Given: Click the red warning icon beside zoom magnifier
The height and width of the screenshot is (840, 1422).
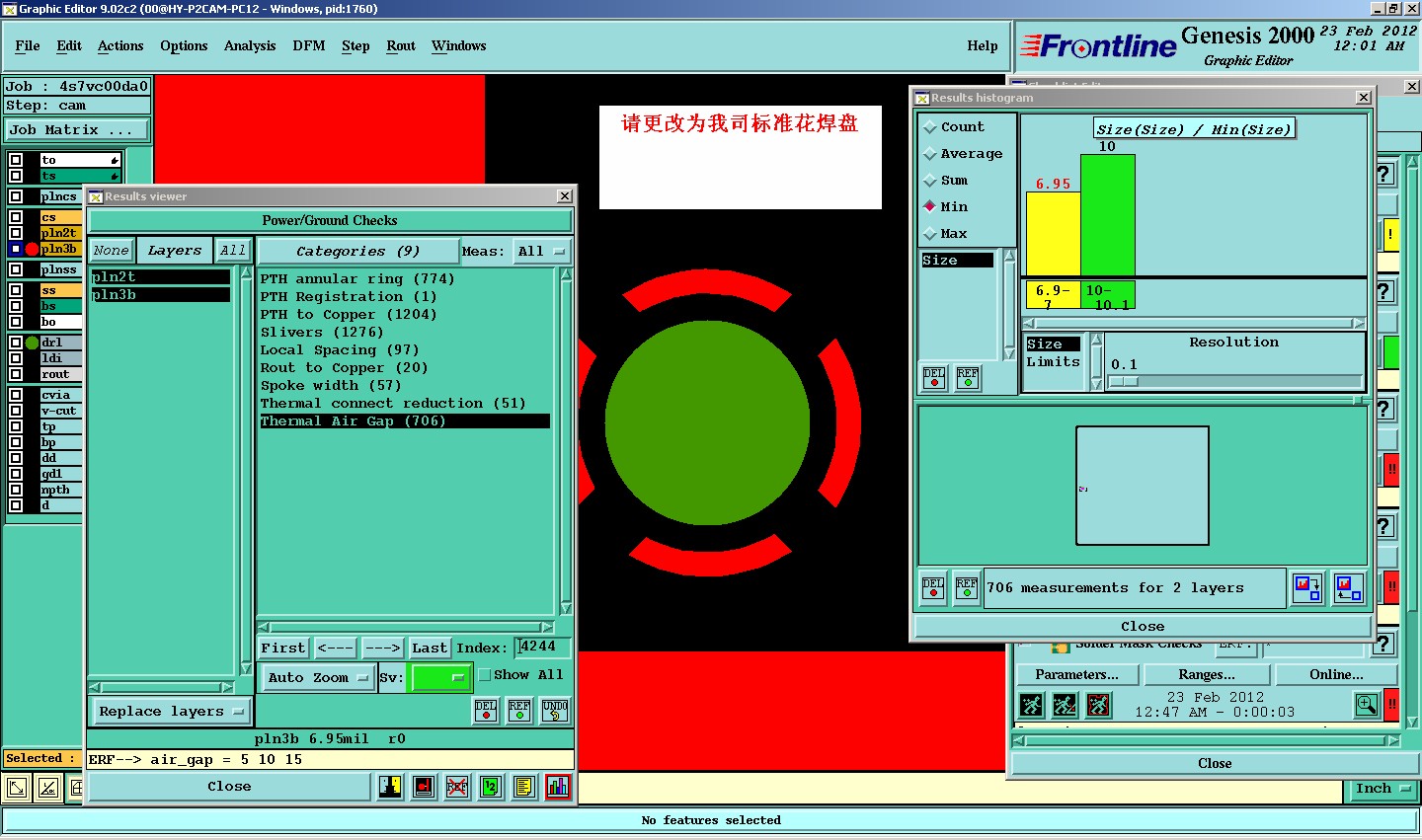Looking at the screenshot, I should point(1391,705).
